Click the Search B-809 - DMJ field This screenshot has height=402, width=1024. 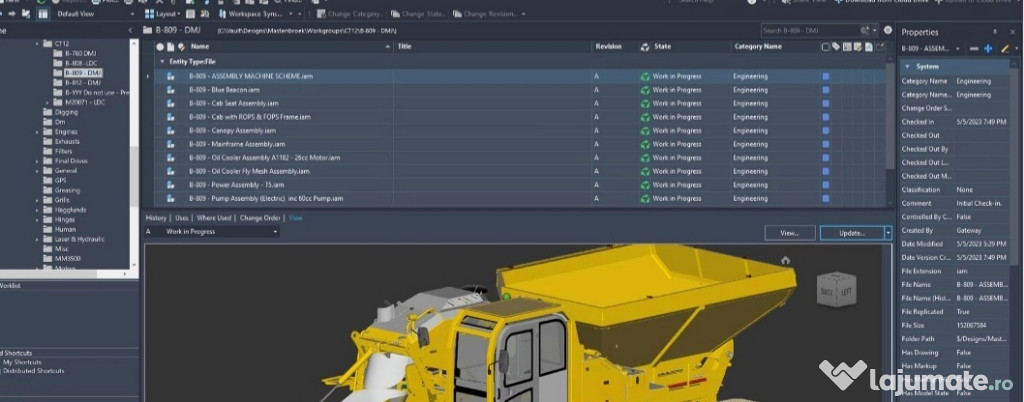[810, 31]
